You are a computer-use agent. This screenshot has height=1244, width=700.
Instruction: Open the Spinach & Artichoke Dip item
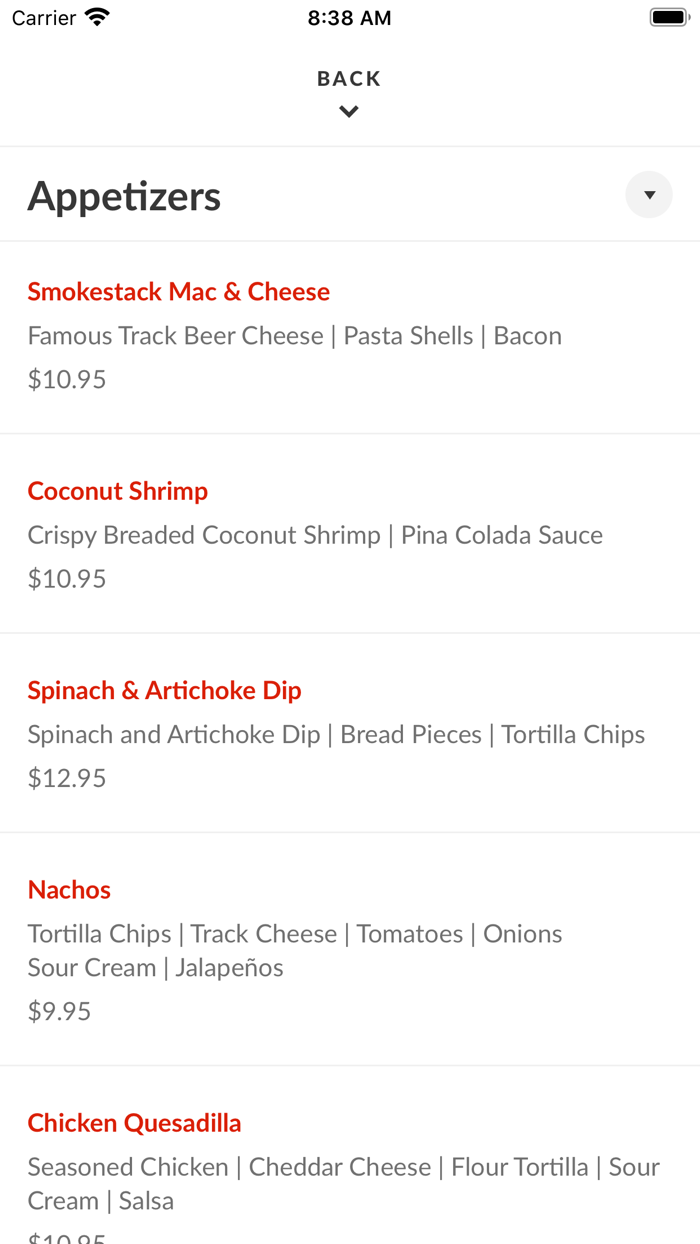click(163, 690)
